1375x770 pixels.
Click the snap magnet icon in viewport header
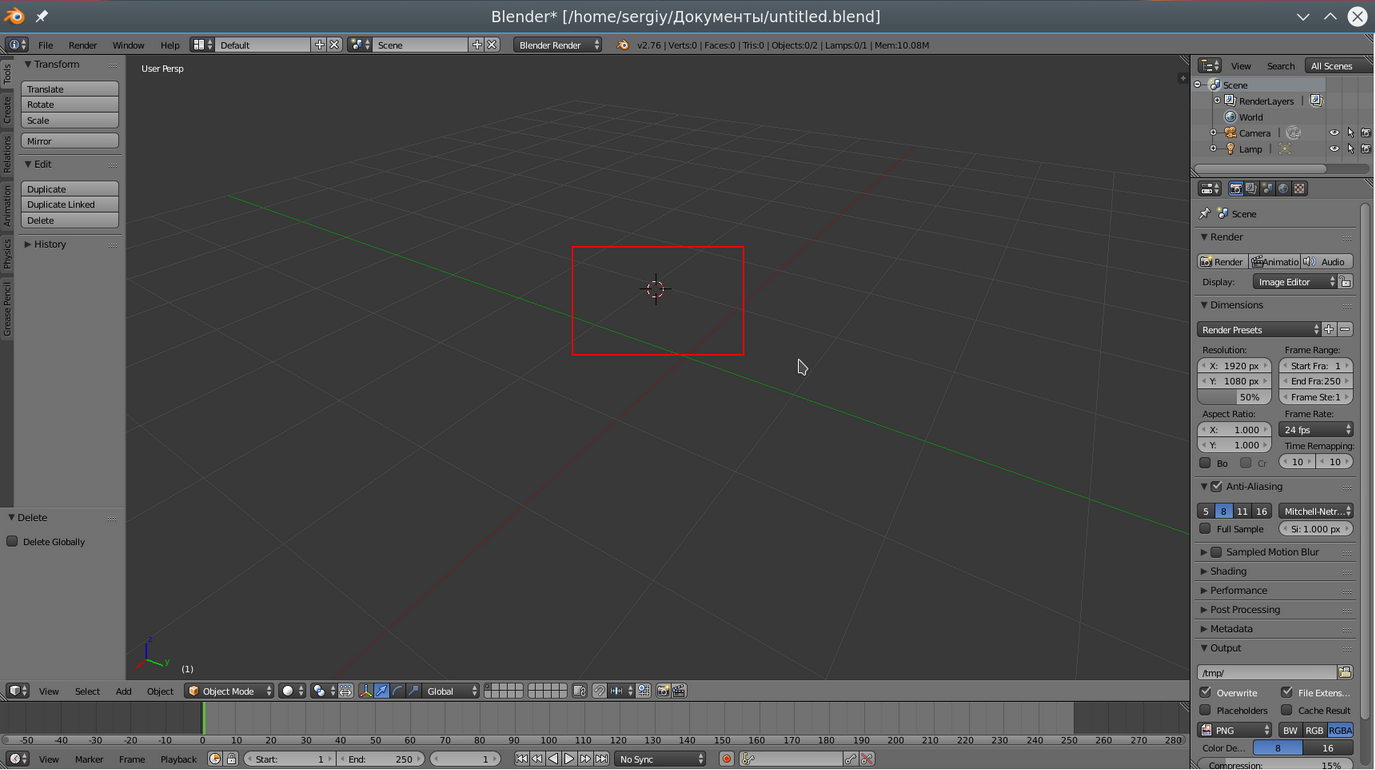[599, 691]
